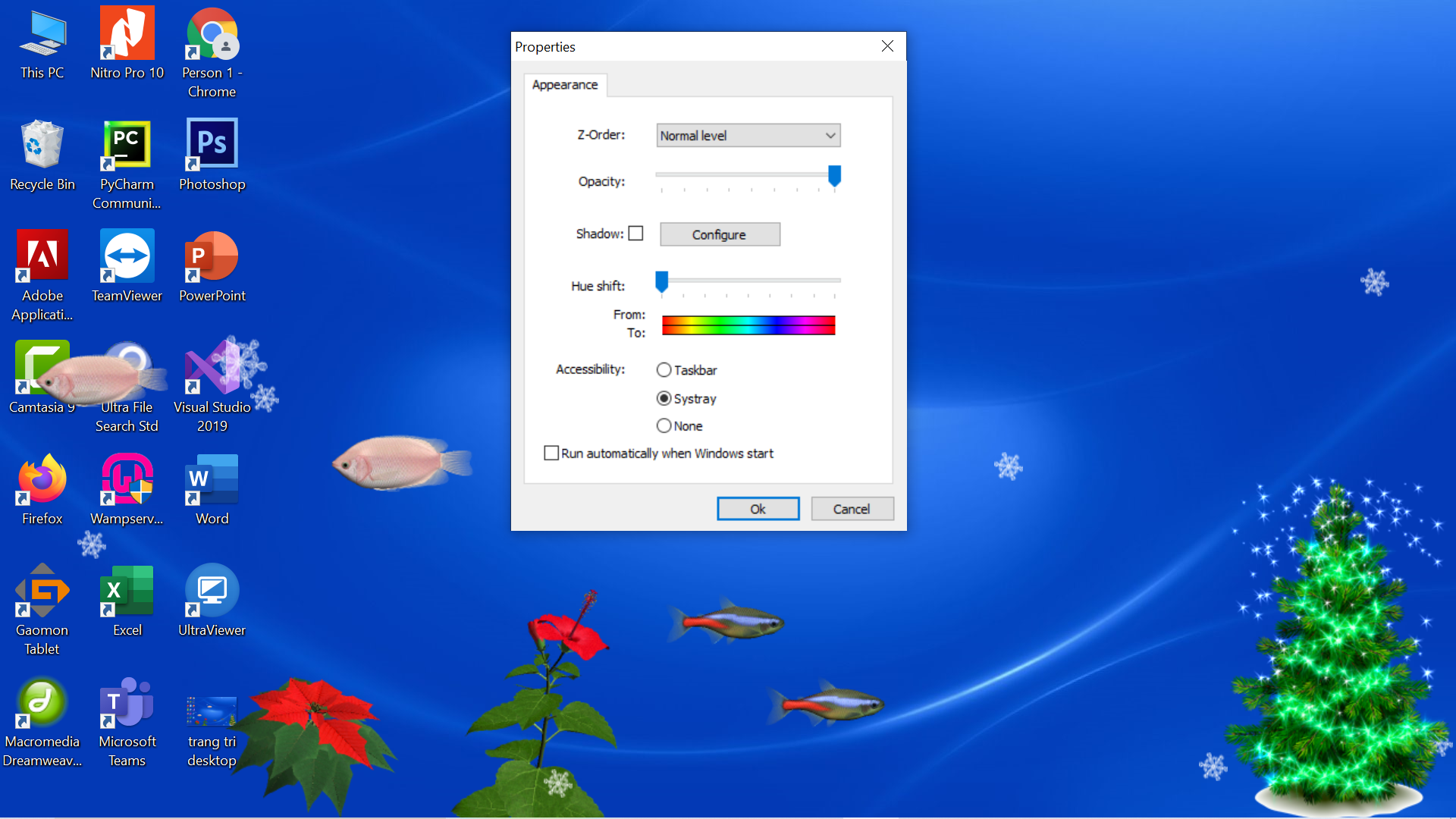Click the Hue shift slider handle
The image size is (1456, 819).
pyautogui.click(x=662, y=281)
